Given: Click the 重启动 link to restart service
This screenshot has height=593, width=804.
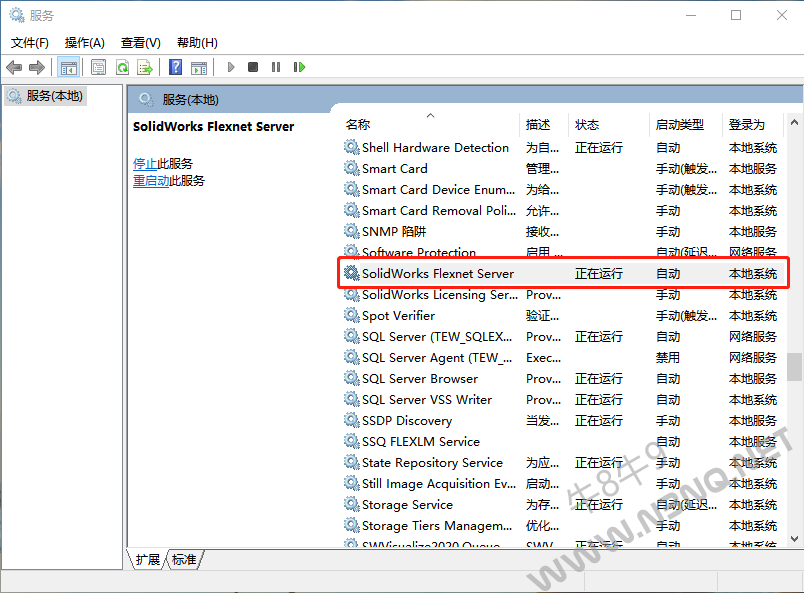Looking at the screenshot, I should coord(151,181).
